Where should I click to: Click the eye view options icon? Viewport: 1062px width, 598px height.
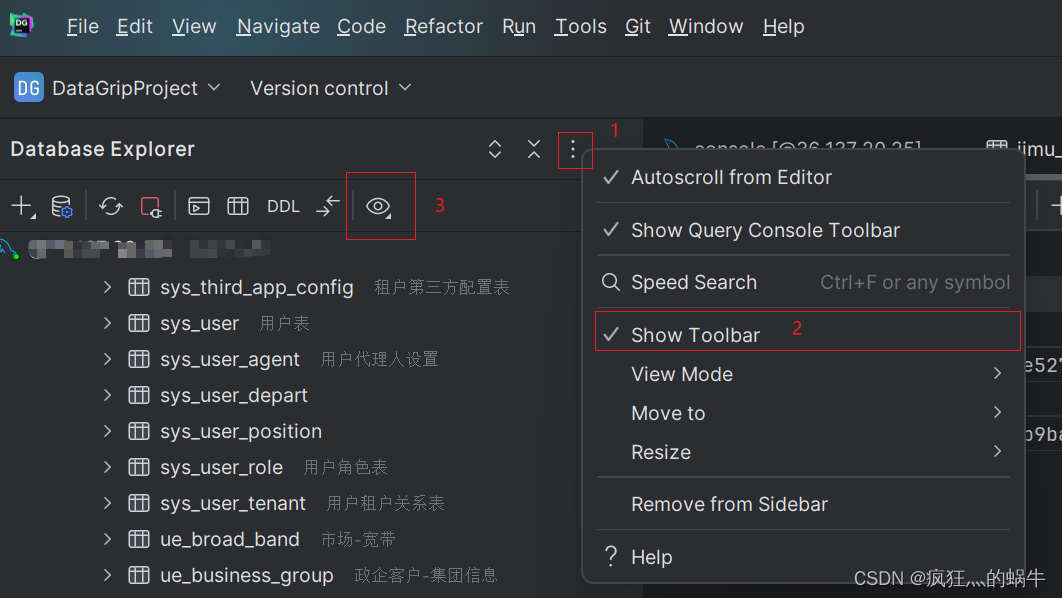(x=380, y=205)
